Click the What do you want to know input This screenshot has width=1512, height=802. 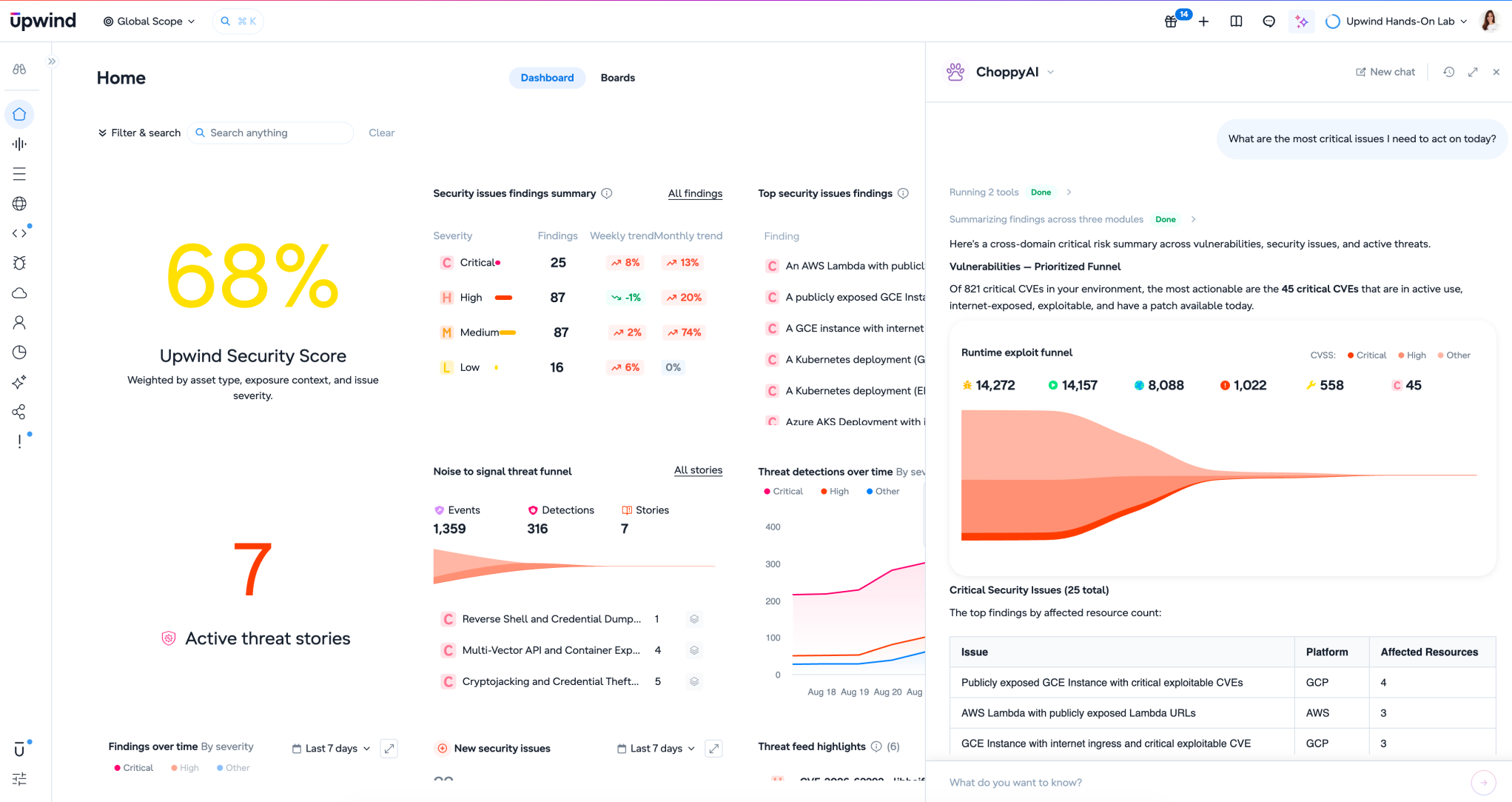[1206, 782]
